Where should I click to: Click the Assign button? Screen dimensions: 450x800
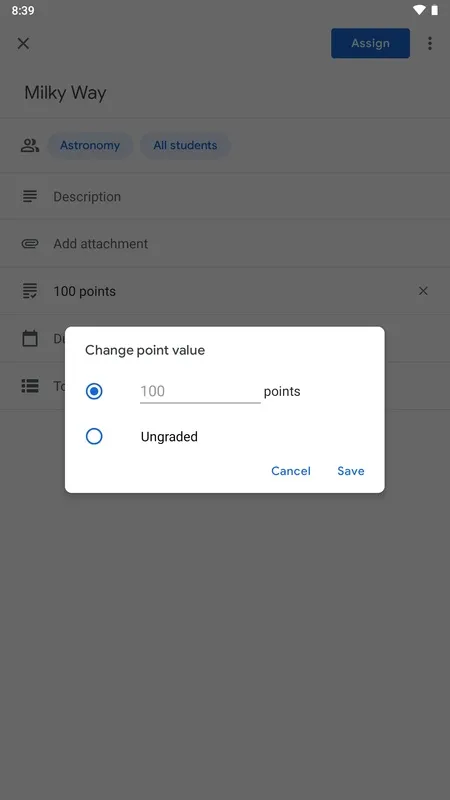click(370, 43)
